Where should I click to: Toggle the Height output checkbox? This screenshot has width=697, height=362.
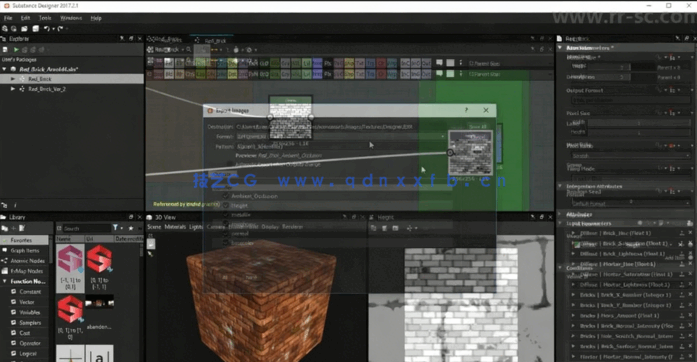[x=226, y=205]
